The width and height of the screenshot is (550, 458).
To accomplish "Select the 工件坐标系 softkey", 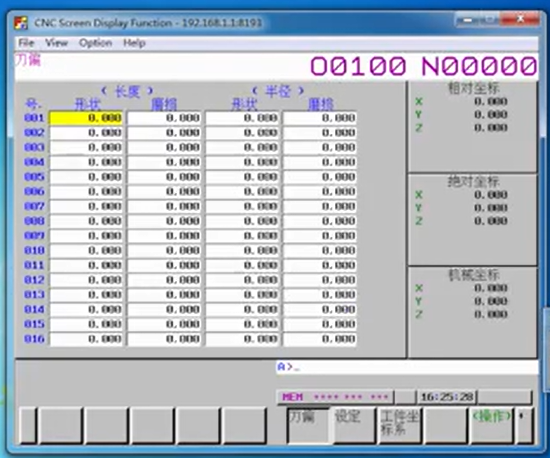I will (x=400, y=426).
